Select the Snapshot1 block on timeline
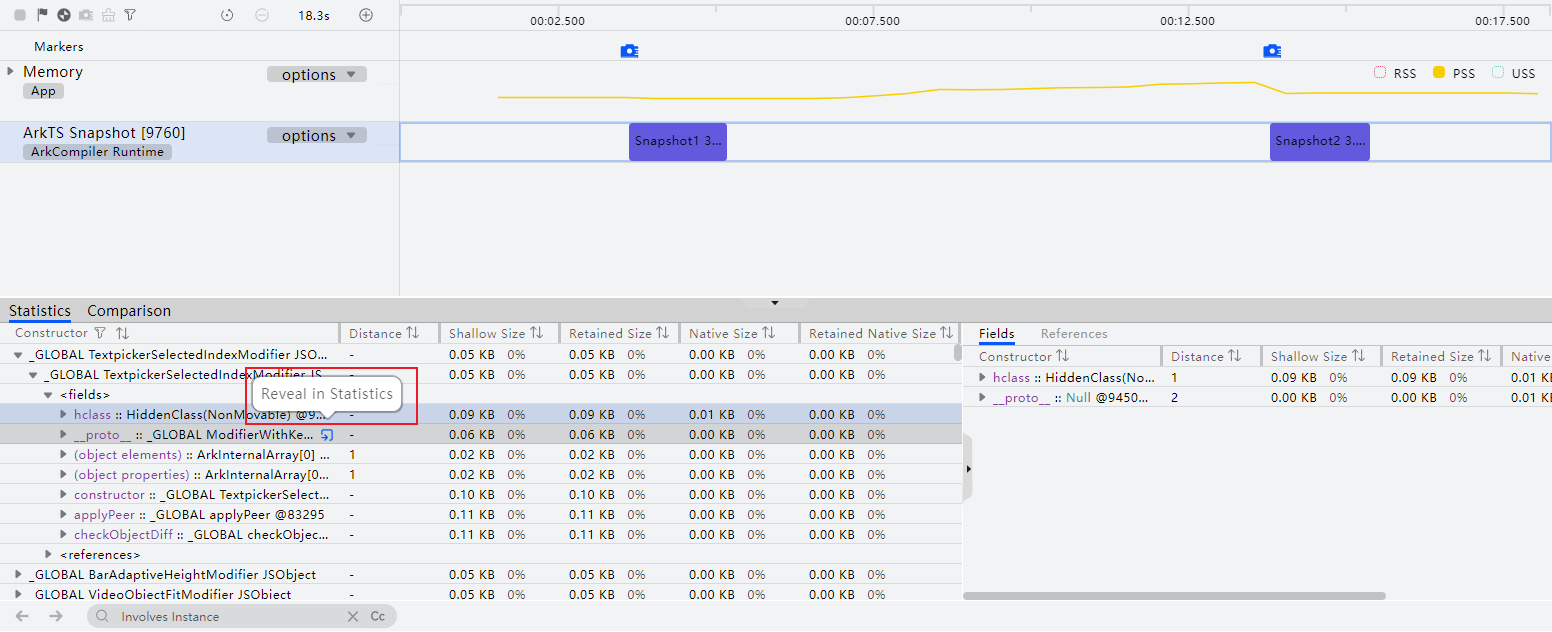 (678, 142)
